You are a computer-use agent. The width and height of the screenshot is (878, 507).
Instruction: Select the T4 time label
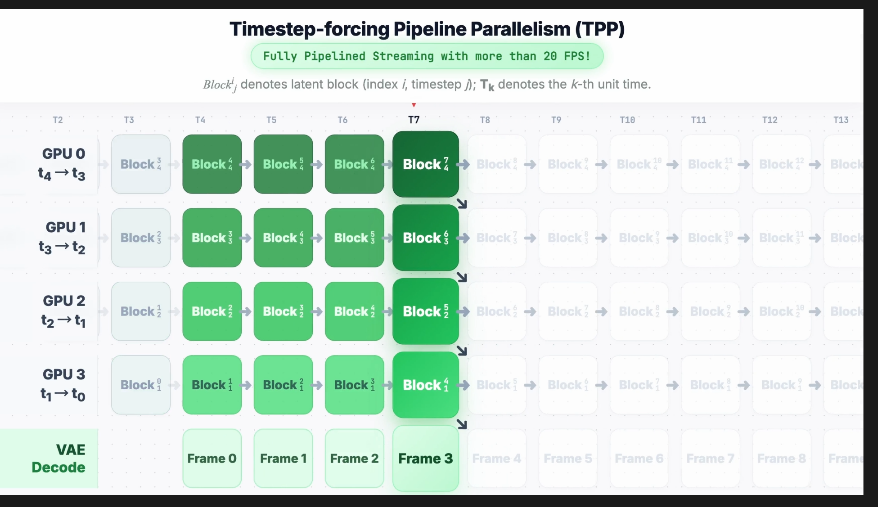click(200, 120)
